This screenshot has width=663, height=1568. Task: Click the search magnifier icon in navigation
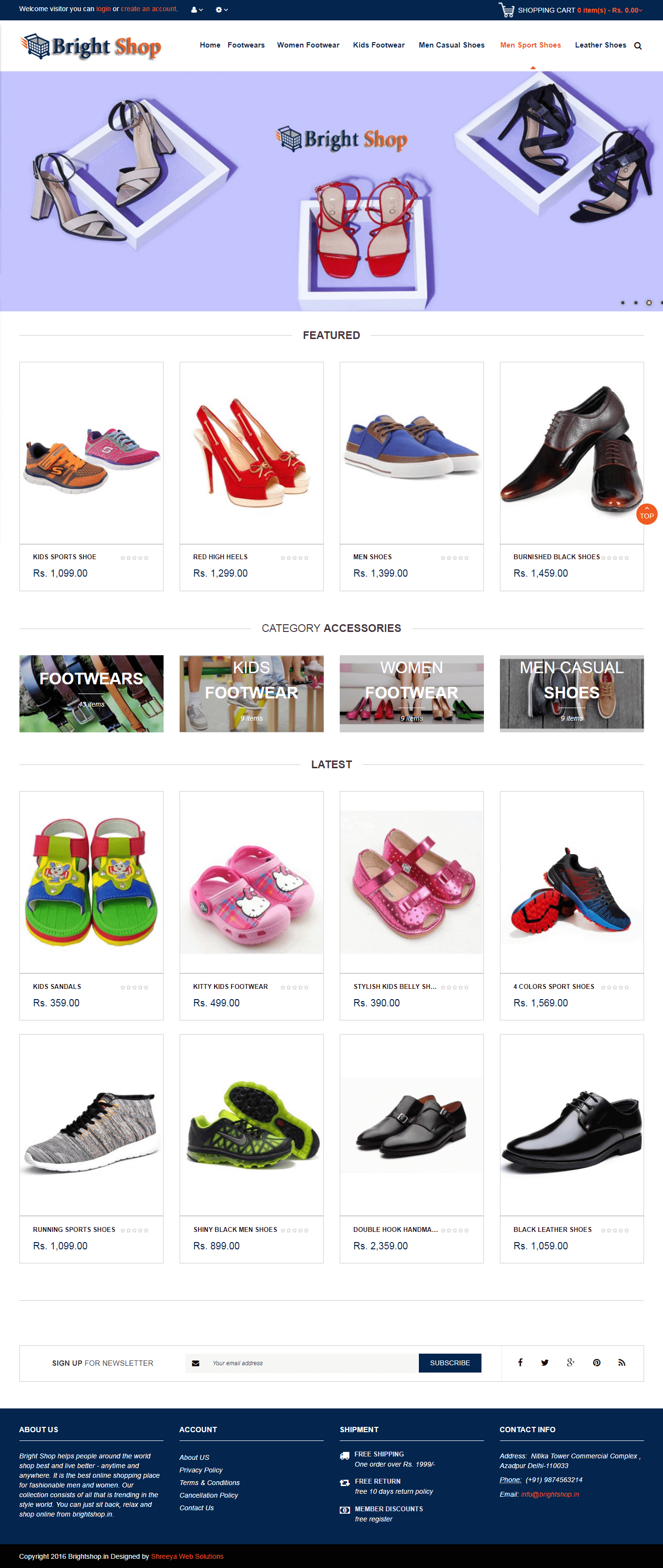tap(637, 46)
